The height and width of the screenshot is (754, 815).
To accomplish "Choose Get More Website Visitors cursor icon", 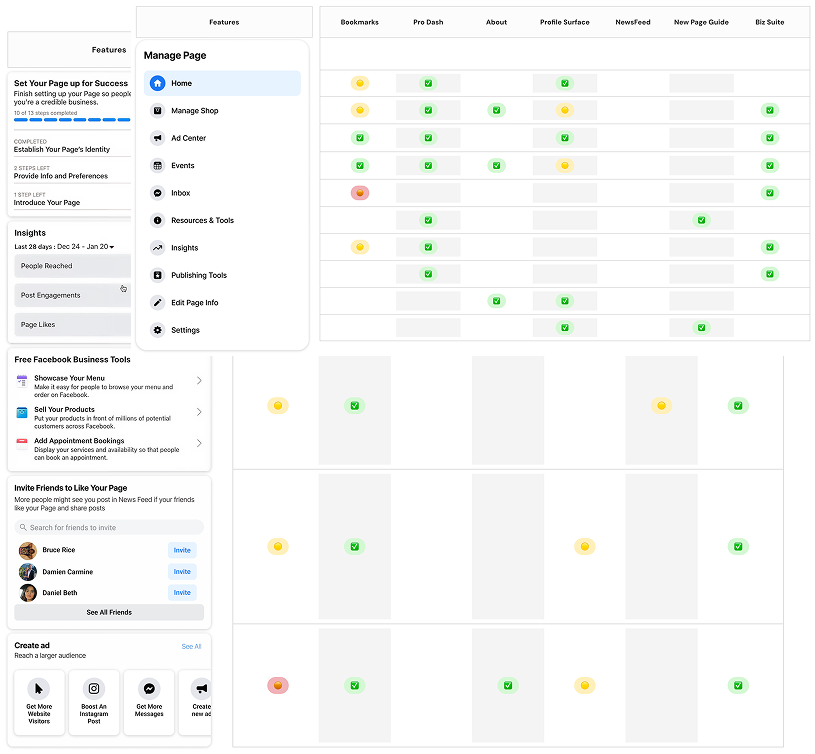I will pos(39,689).
